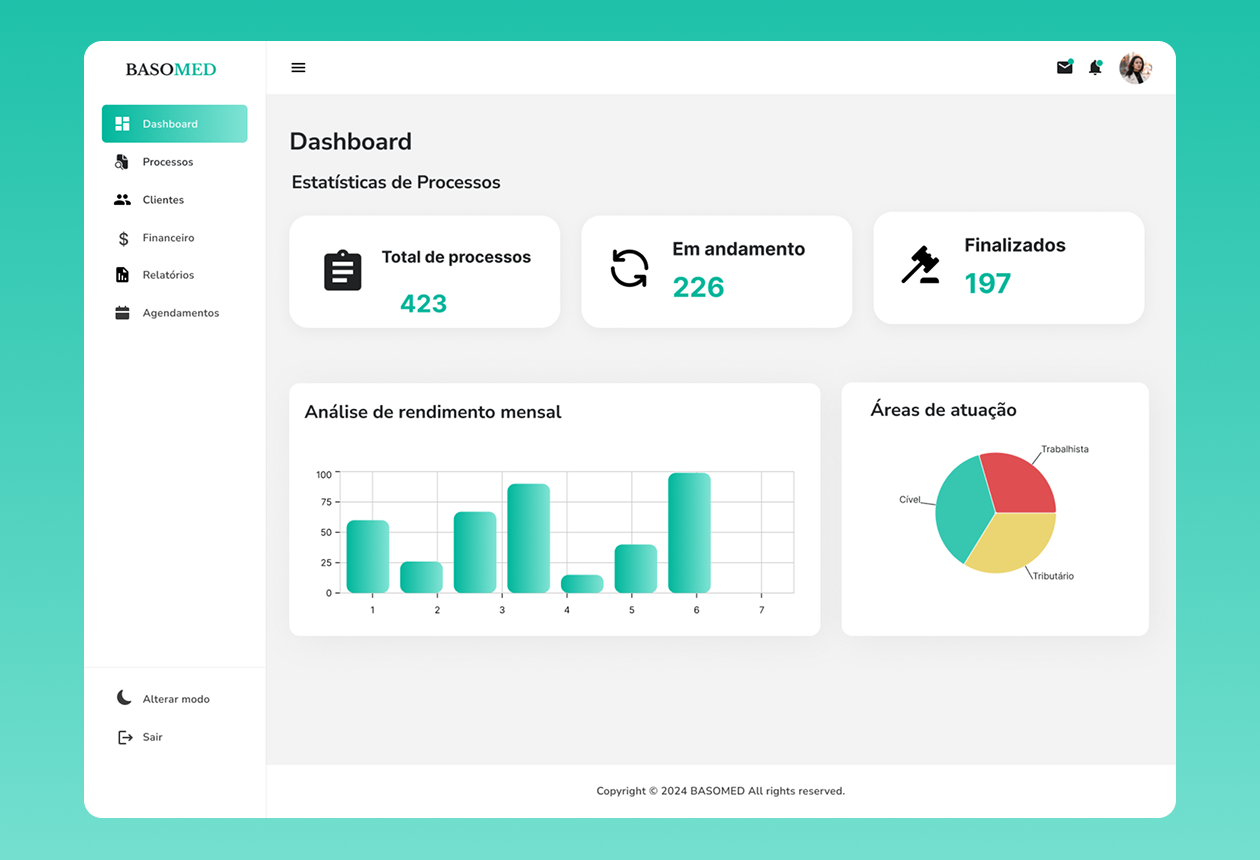1260x860 pixels.
Task: Click the BASOMED logo
Action: 171,69
